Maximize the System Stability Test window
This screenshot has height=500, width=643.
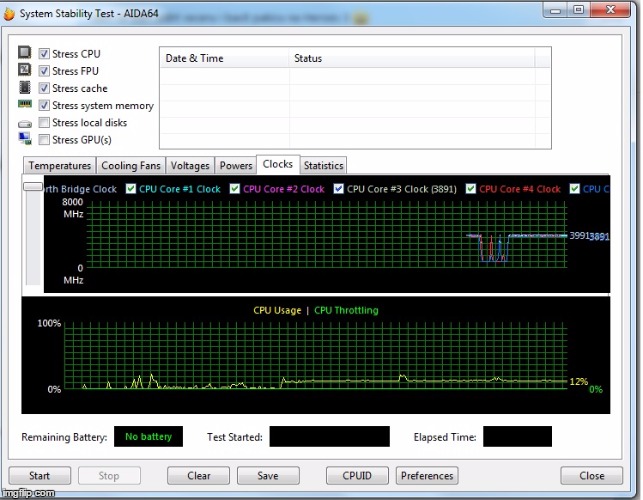coord(579,10)
